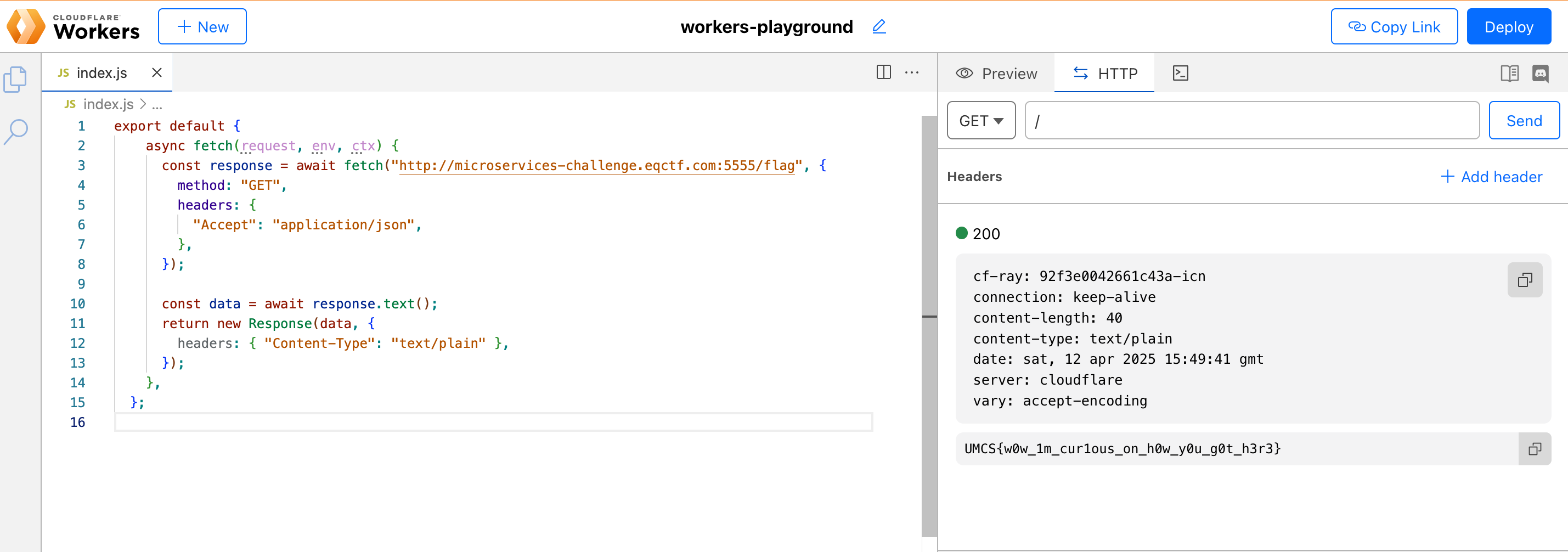Send the HTTP request
Image resolution: width=1568 pixels, height=552 pixels.
[1524, 121]
